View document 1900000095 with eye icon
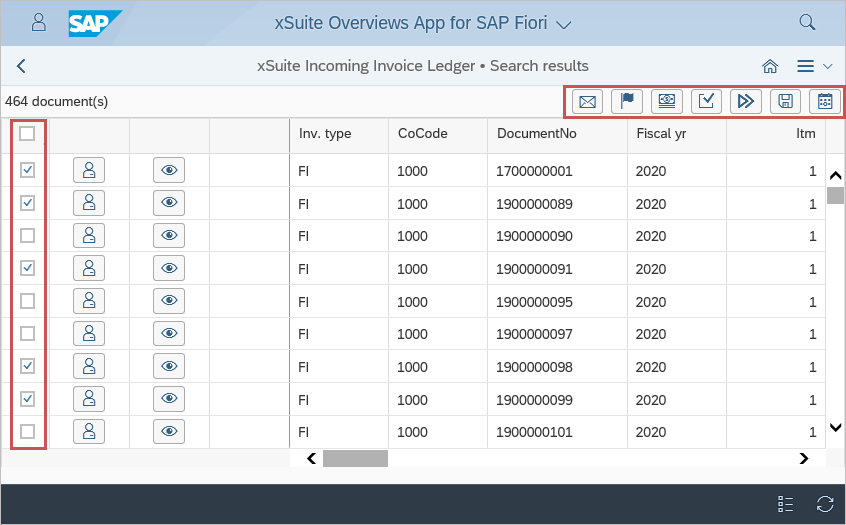 pos(169,301)
